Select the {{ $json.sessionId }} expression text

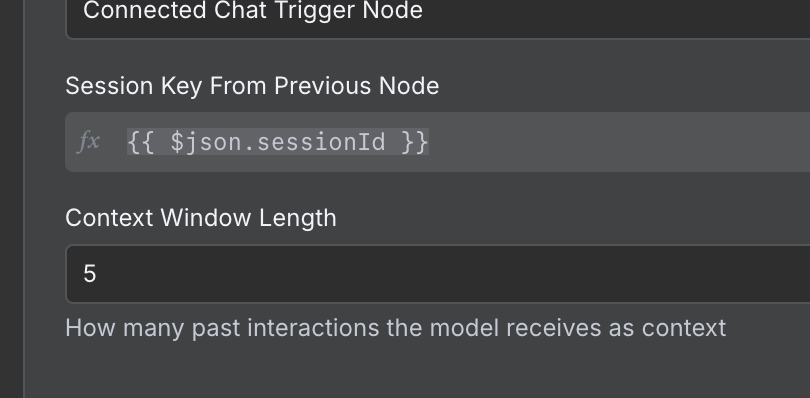coord(278,142)
